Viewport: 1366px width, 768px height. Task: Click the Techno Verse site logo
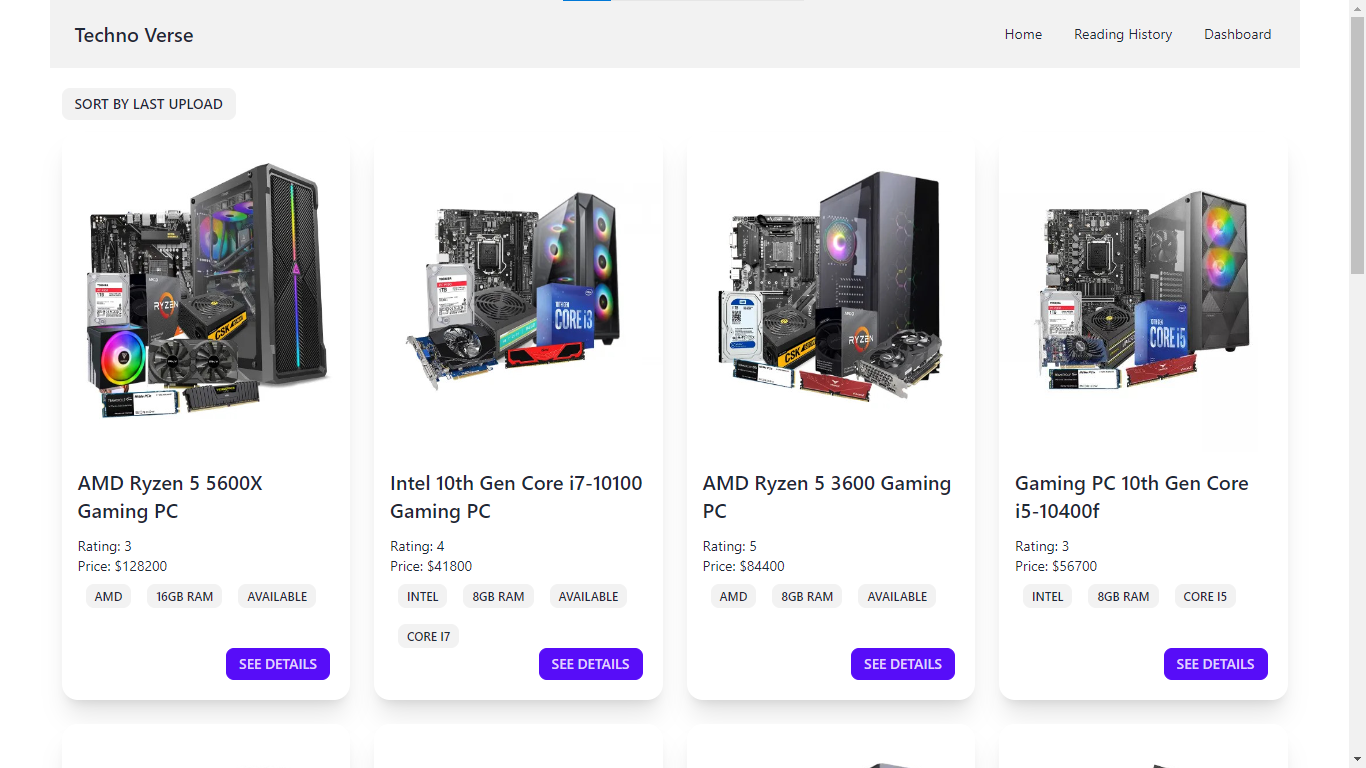coord(133,35)
